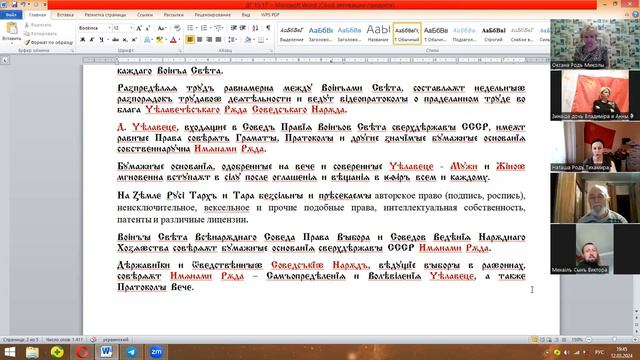640x360 pixels.
Task: Switch to the Разметка страницы tab
Action: pos(105,15)
